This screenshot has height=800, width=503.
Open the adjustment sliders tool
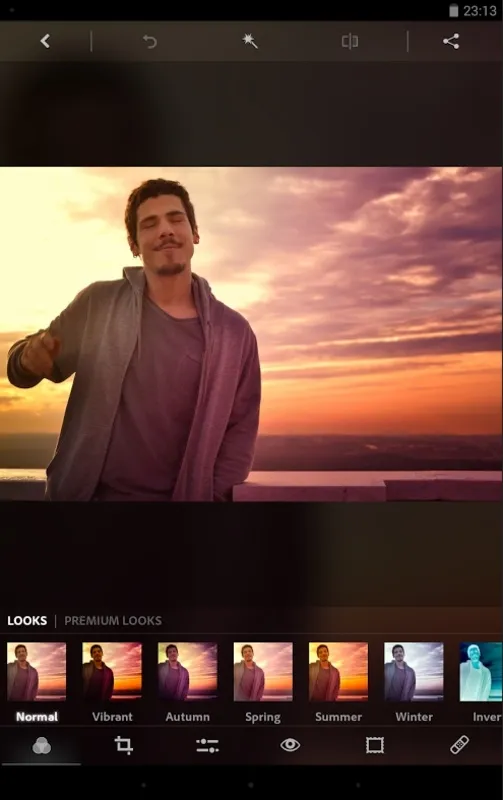pos(207,745)
